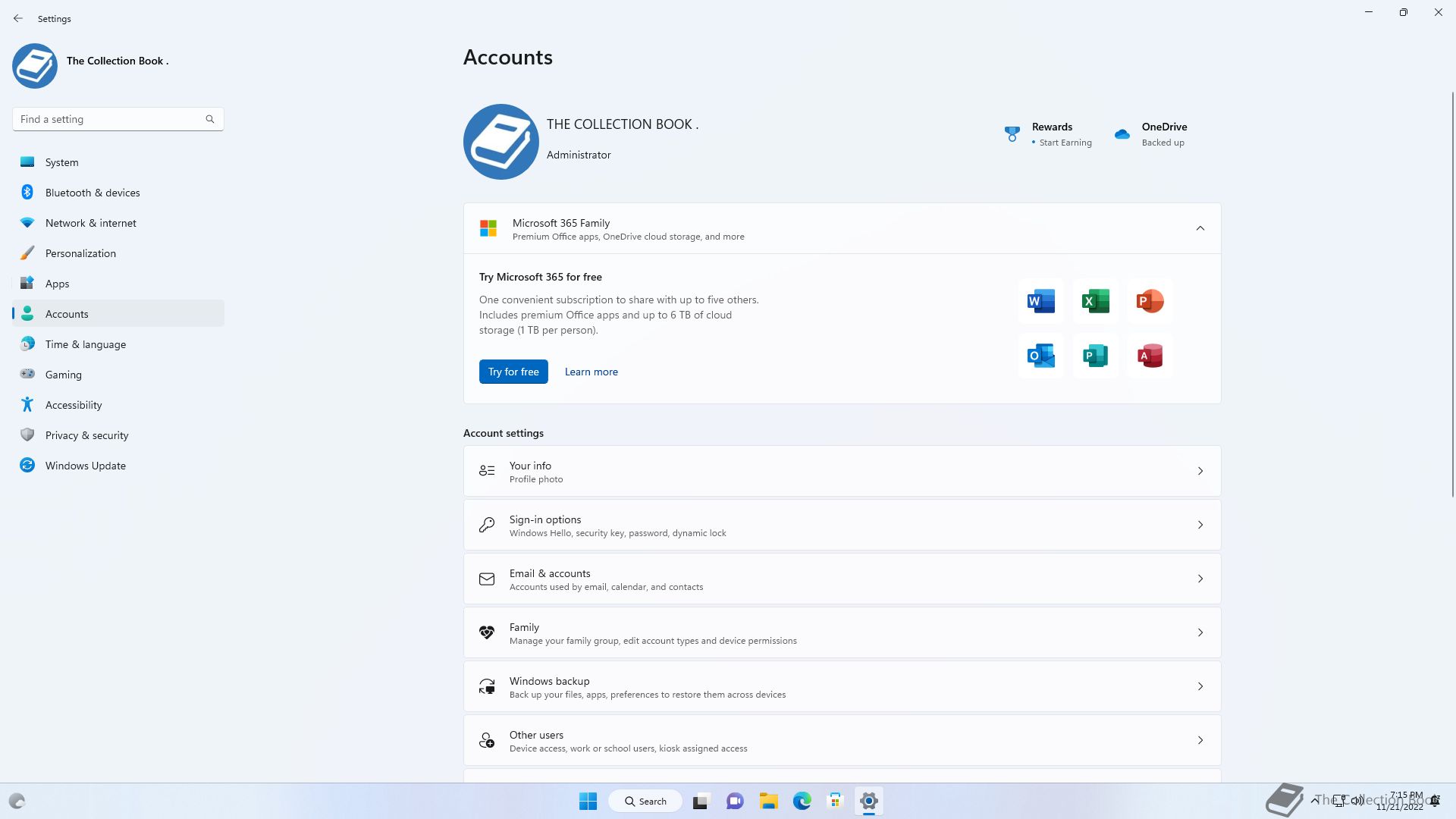1456x819 pixels.
Task: Open Your info via its chevron
Action: [x=1200, y=471]
